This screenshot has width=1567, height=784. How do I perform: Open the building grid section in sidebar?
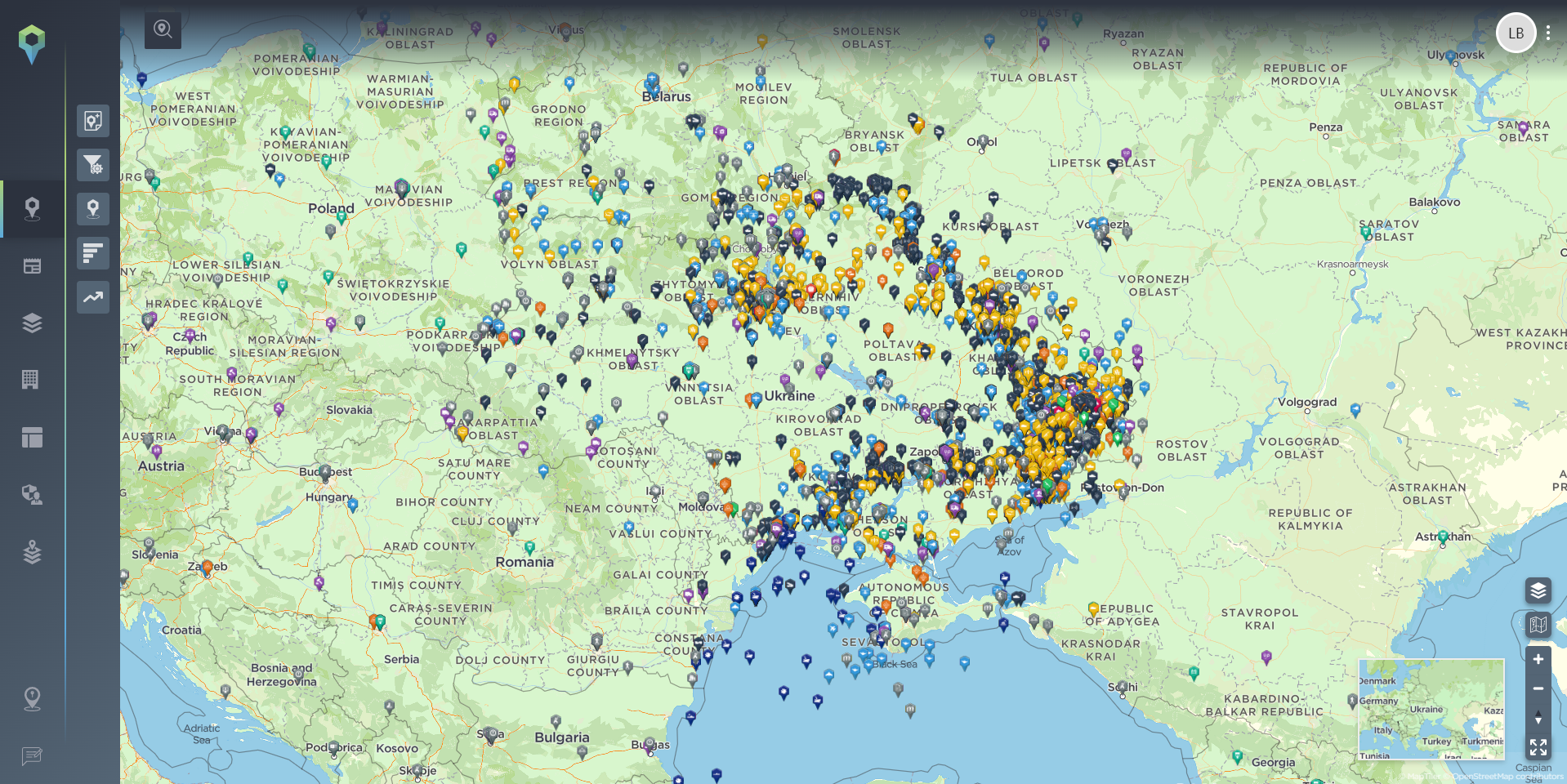[30, 380]
